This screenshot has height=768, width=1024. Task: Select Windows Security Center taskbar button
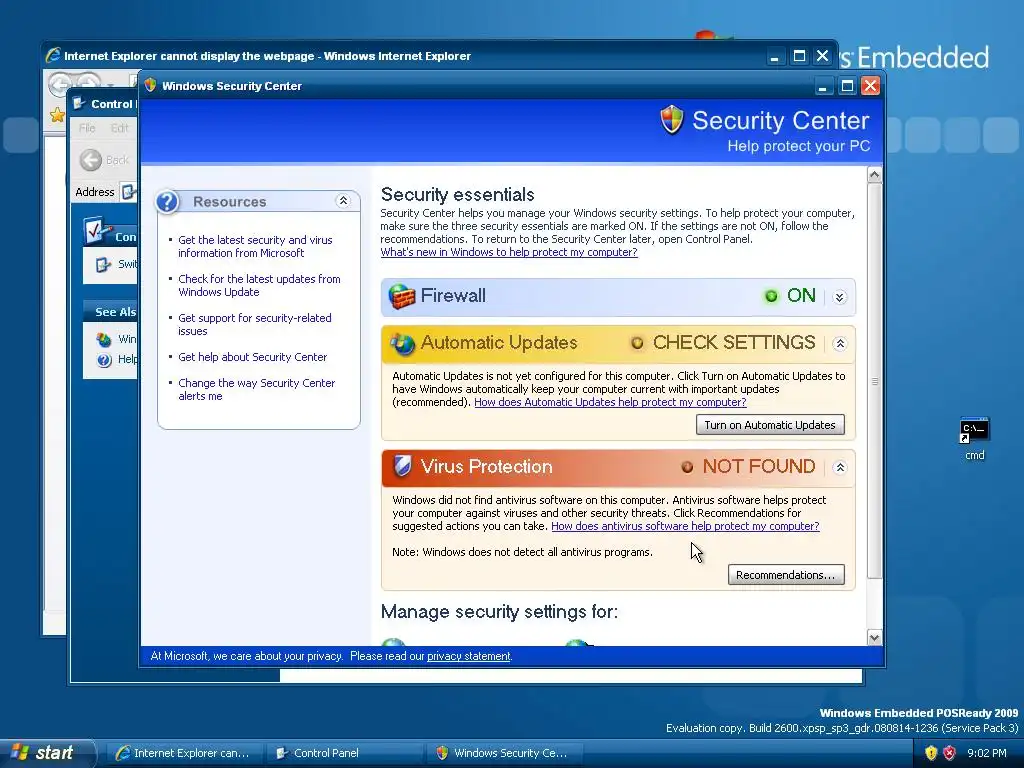pyautogui.click(x=504, y=753)
